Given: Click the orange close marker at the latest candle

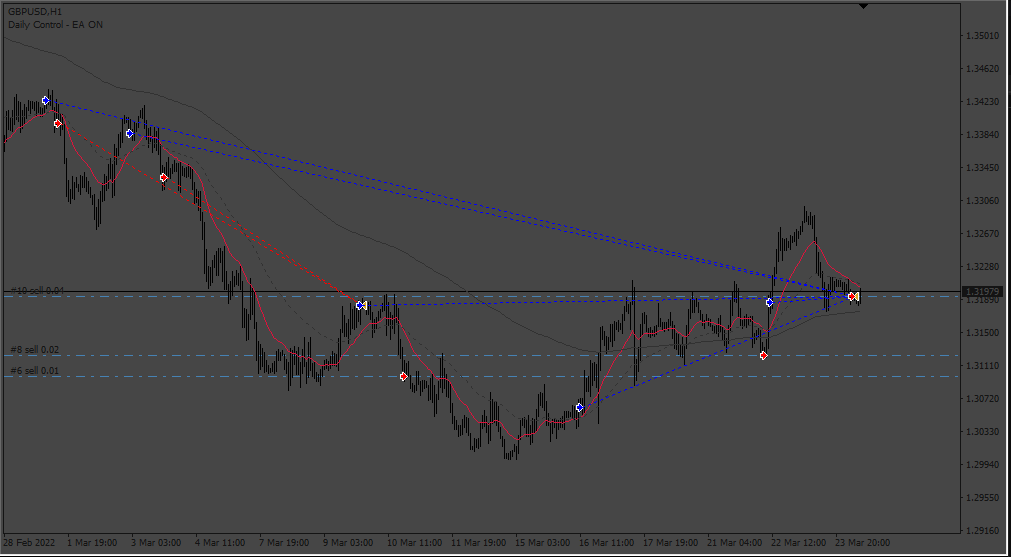Looking at the screenshot, I should 857,297.
